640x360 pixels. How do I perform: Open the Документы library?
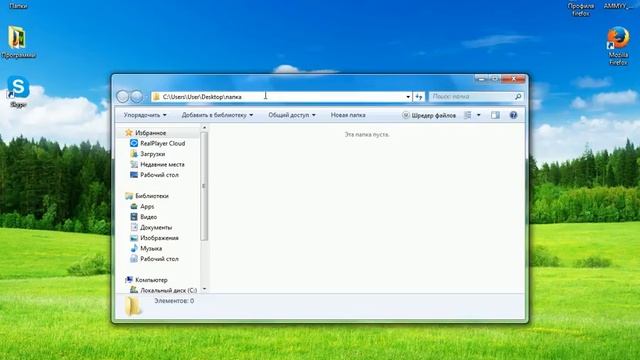[x=151, y=227]
